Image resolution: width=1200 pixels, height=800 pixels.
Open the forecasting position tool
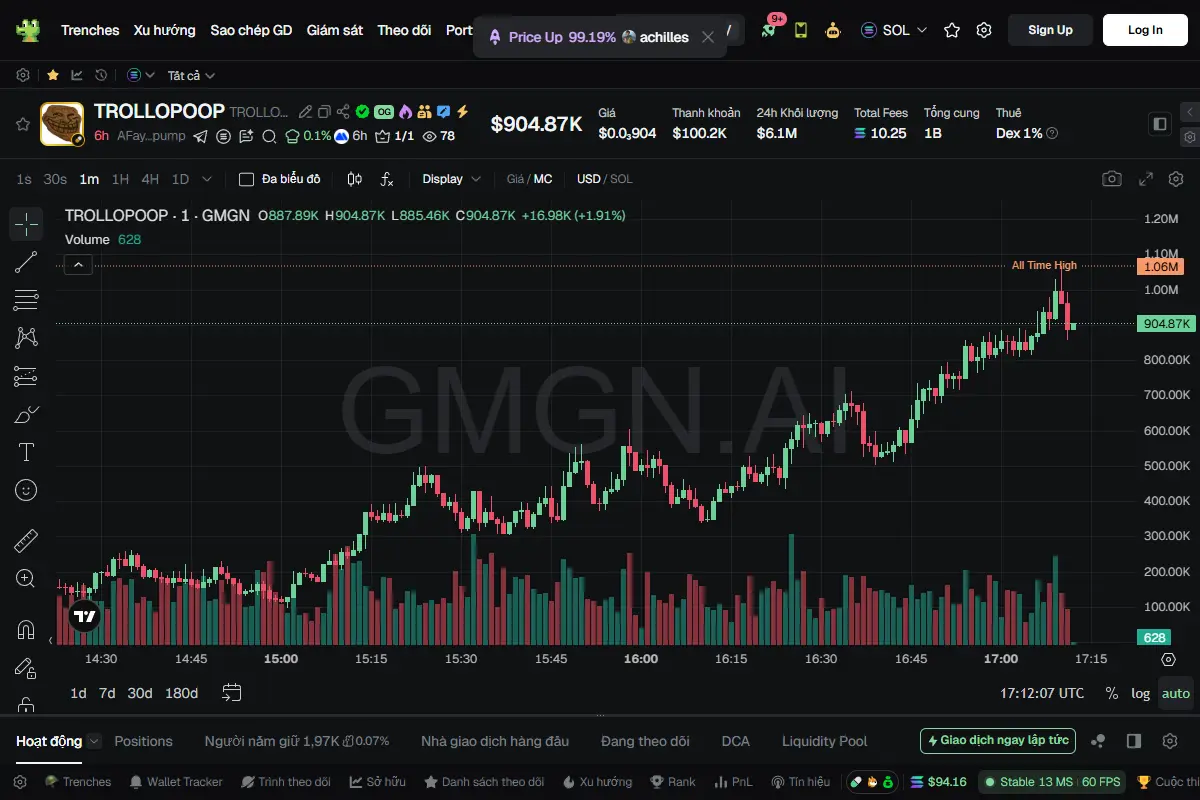click(x=26, y=376)
